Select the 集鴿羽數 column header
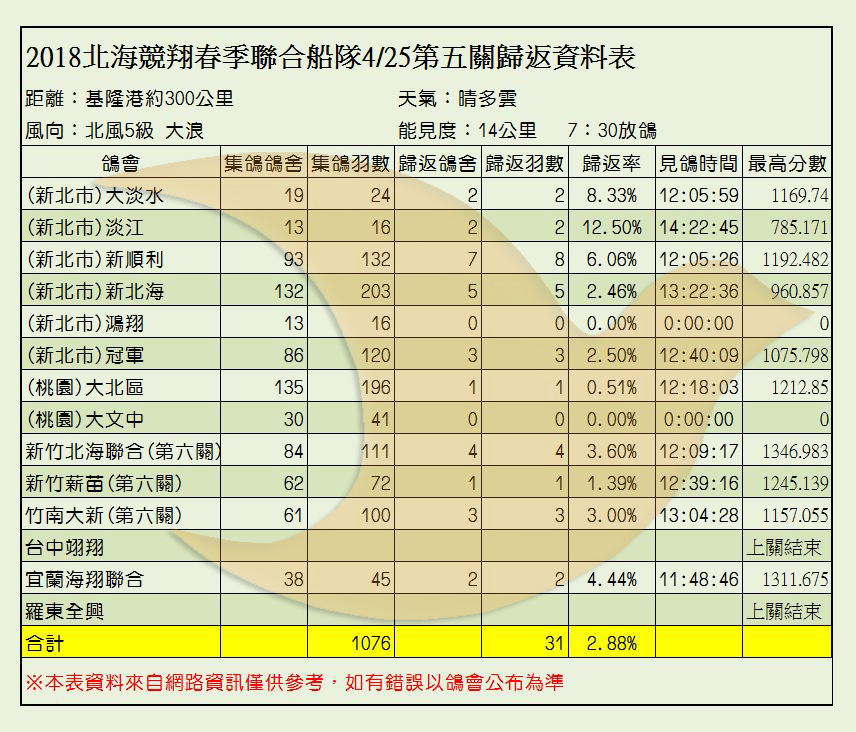 [x=350, y=163]
